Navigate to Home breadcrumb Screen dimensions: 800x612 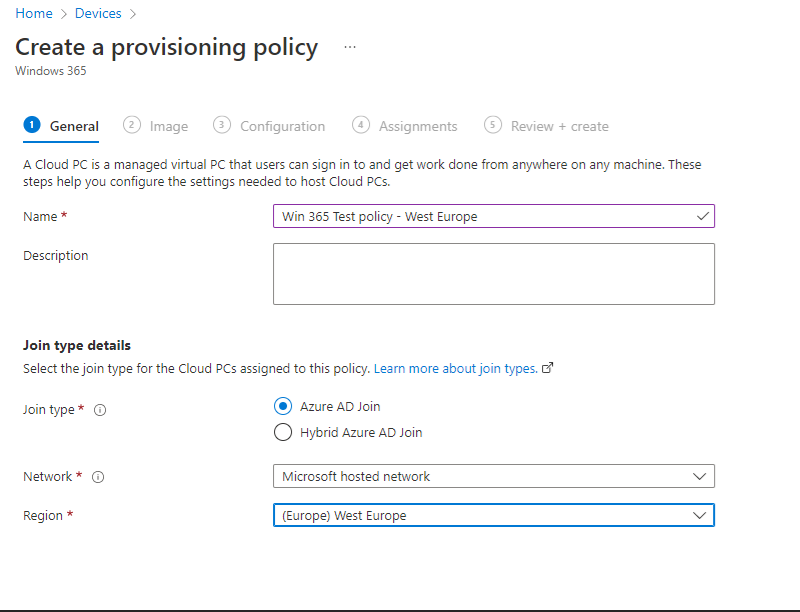click(33, 13)
